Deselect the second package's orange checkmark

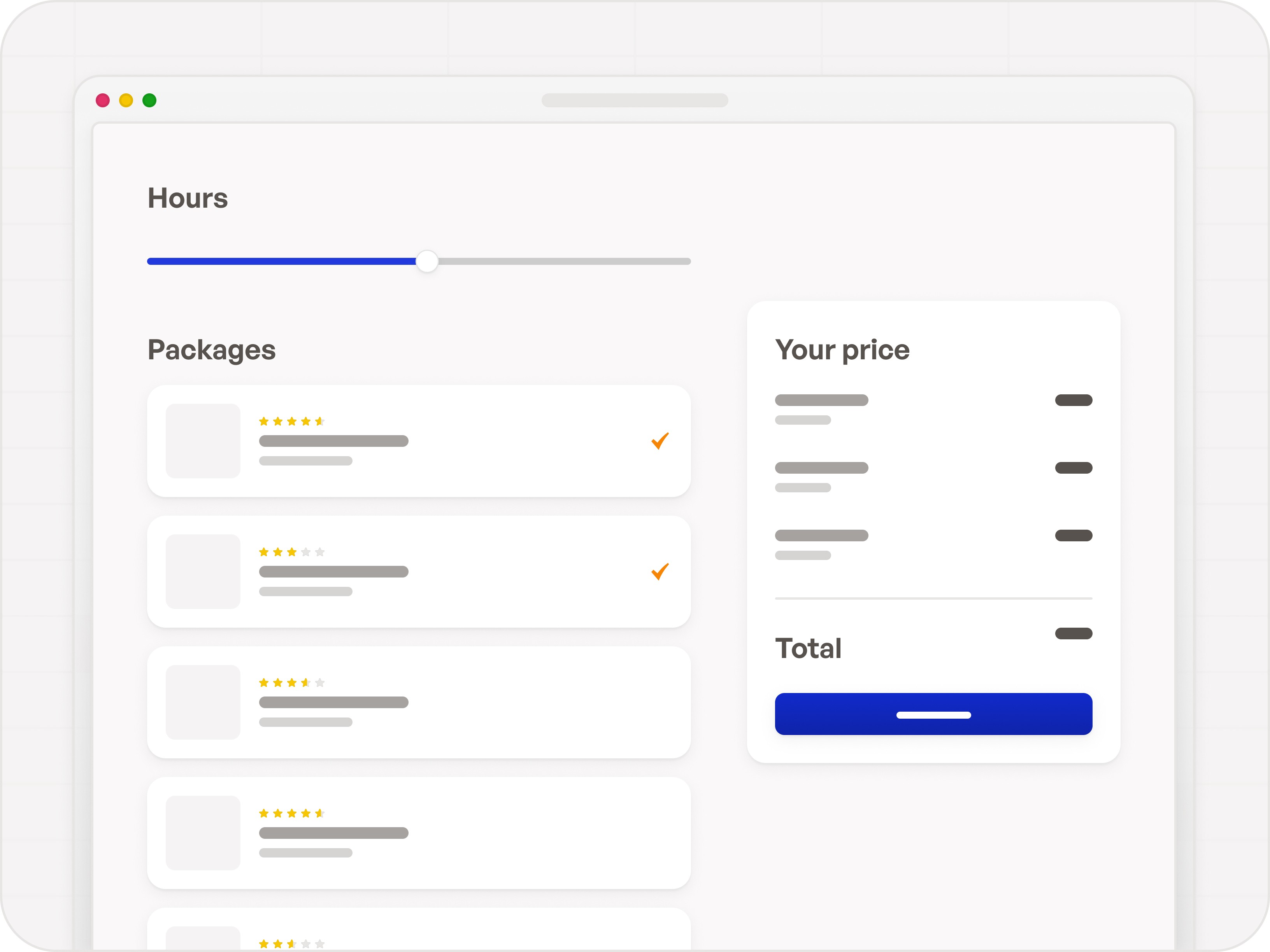pyautogui.click(x=660, y=572)
